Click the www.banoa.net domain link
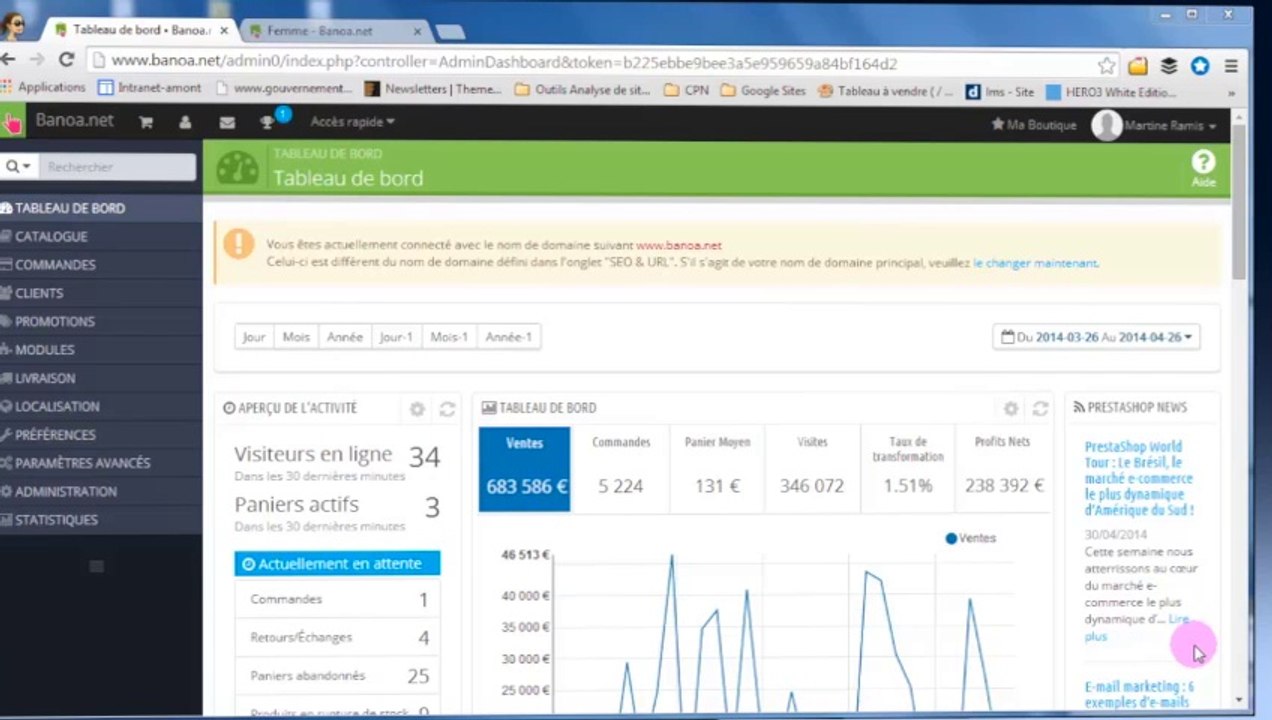The width and height of the screenshot is (1272, 720). pos(679,245)
